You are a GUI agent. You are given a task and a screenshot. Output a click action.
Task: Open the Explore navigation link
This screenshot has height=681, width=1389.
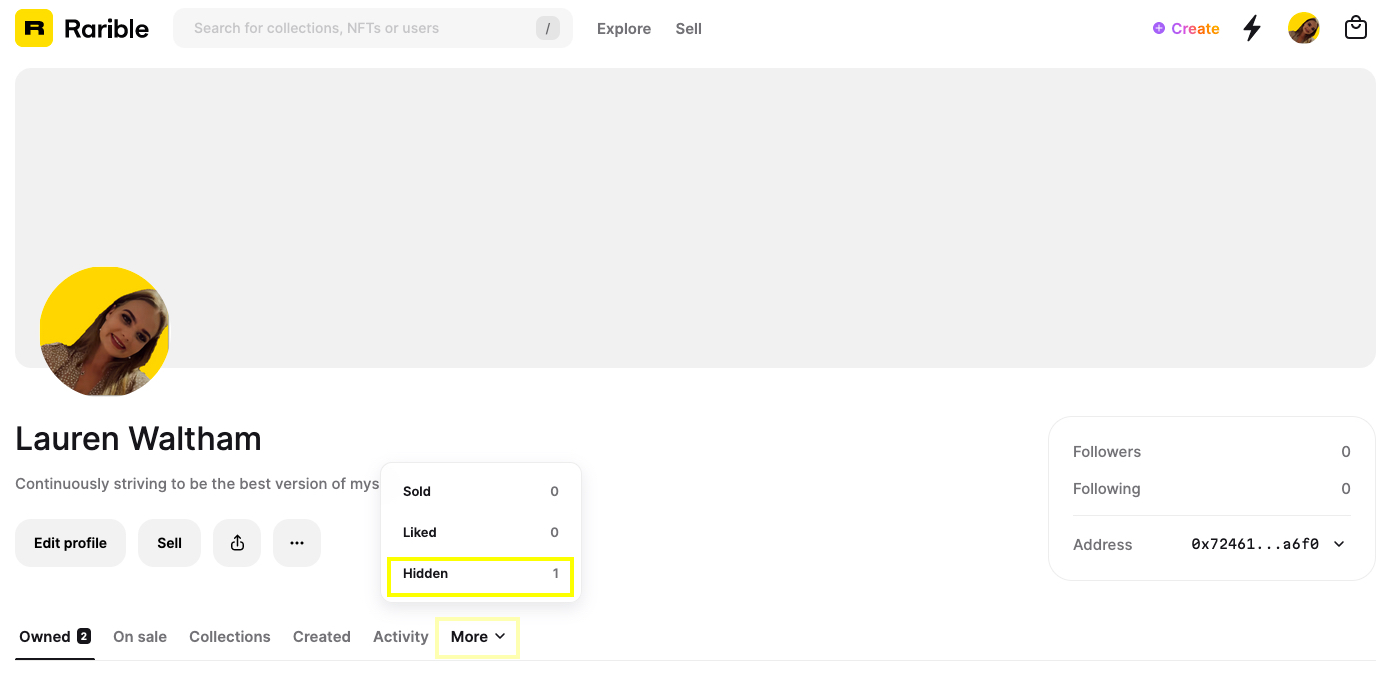[624, 29]
